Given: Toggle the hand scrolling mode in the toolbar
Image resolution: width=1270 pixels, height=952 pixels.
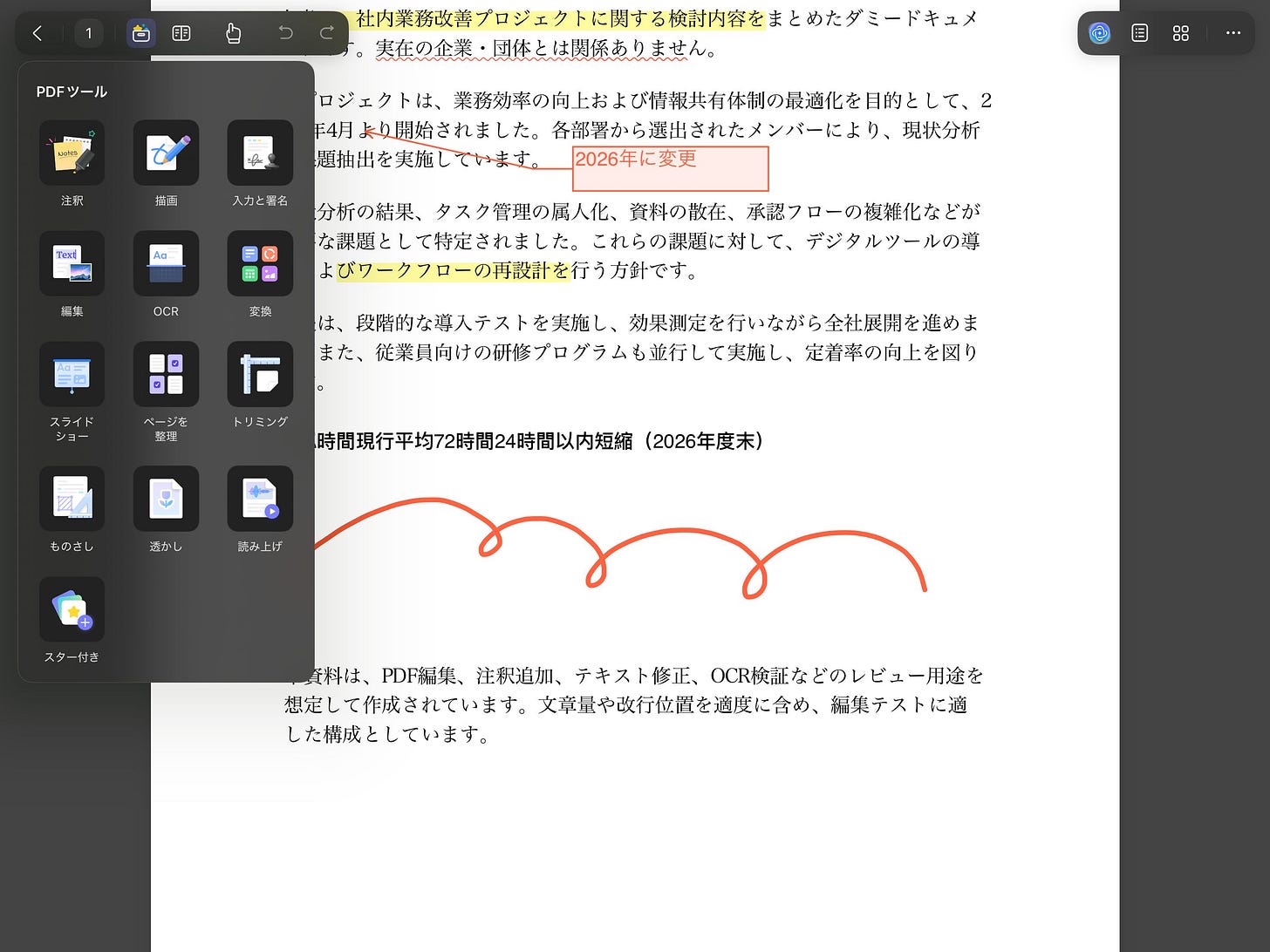Looking at the screenshot, I should [x=233, y=33].
